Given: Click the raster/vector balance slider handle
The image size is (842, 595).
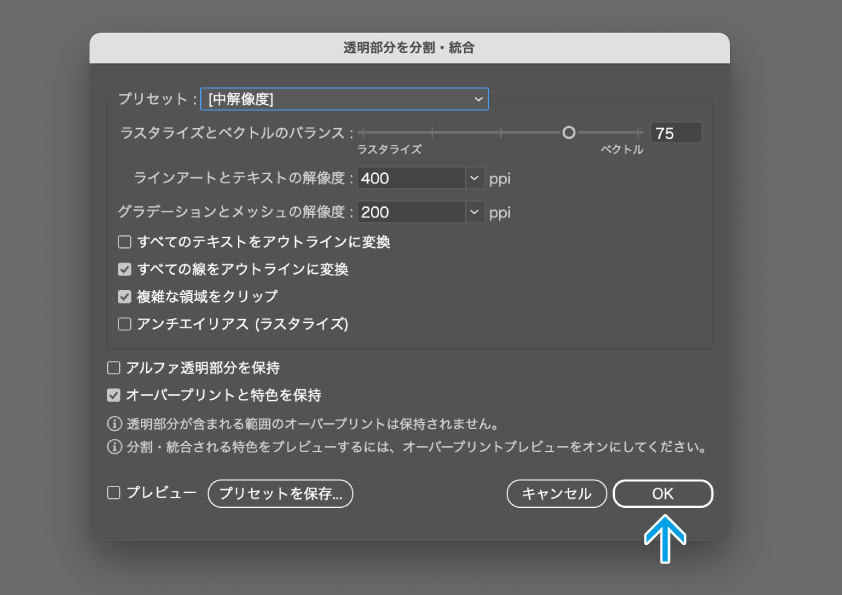Looking at the screenshot, I should [569, 132].
